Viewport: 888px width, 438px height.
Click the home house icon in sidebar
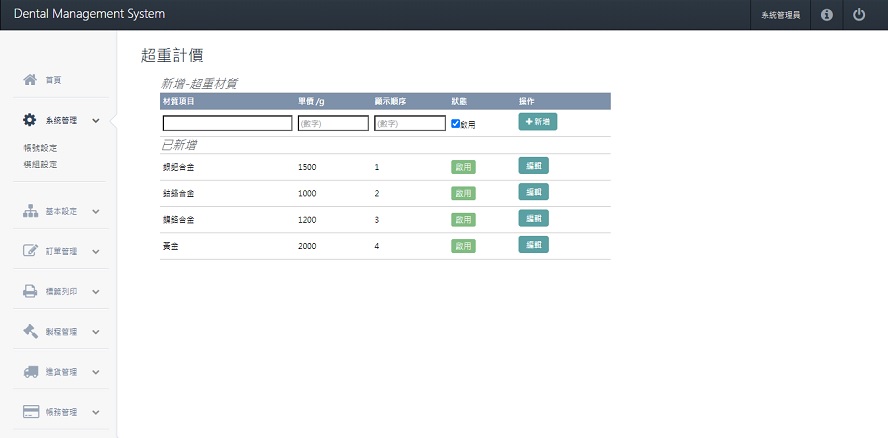coord(30,80)
